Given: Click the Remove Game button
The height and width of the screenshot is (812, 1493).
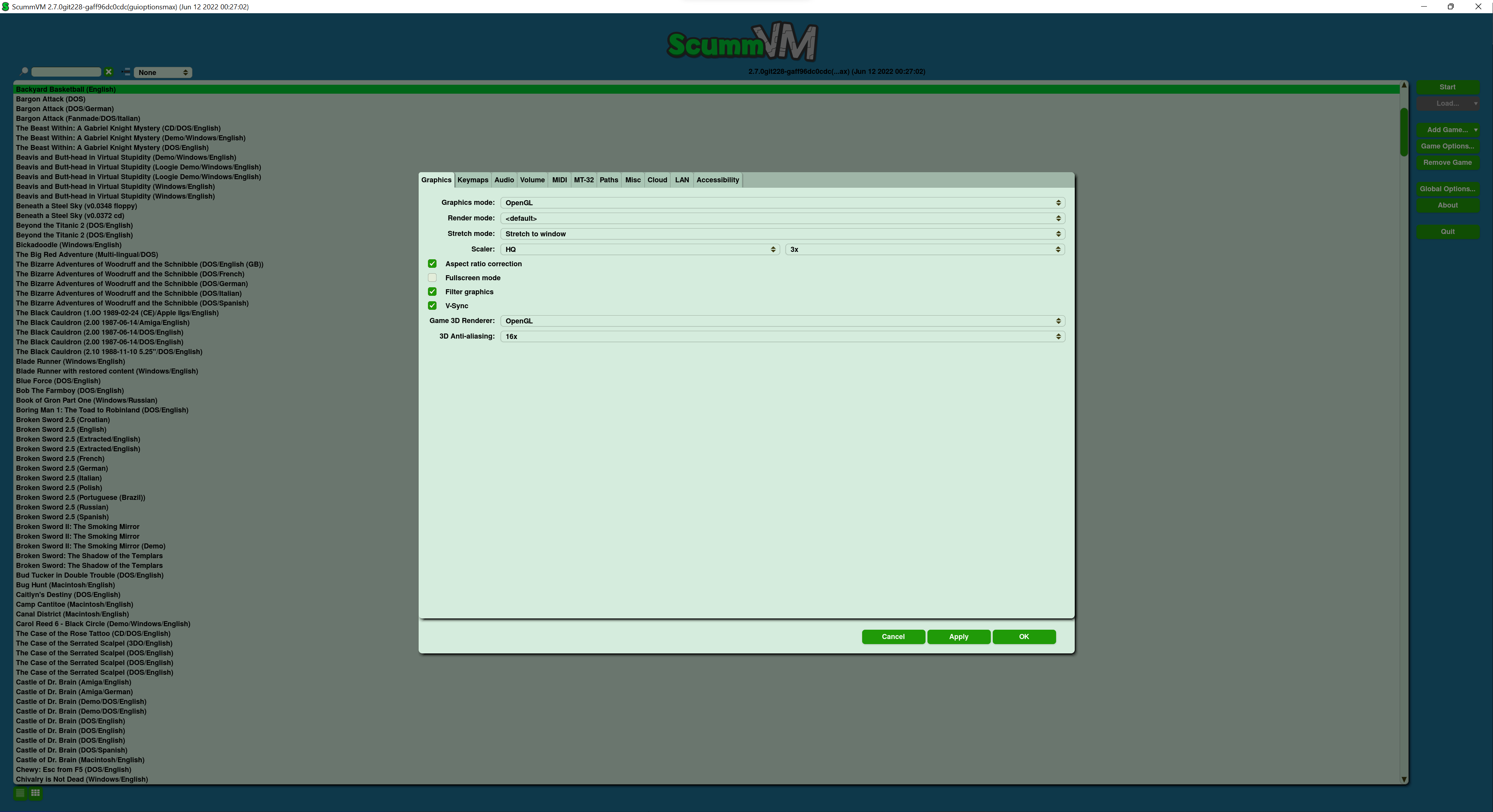Looking at the screenshot, I should pyautogui.click(x=1447, y=162).
